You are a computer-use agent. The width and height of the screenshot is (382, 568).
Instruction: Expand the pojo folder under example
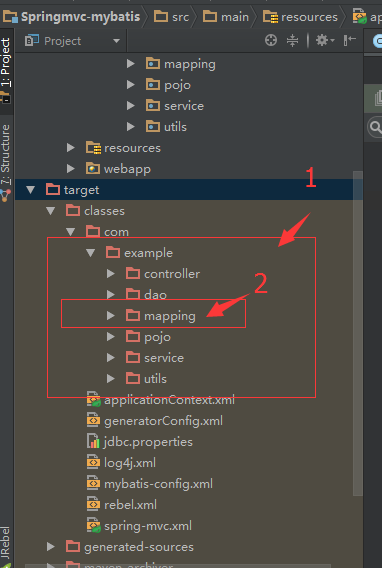click(111, 337)
